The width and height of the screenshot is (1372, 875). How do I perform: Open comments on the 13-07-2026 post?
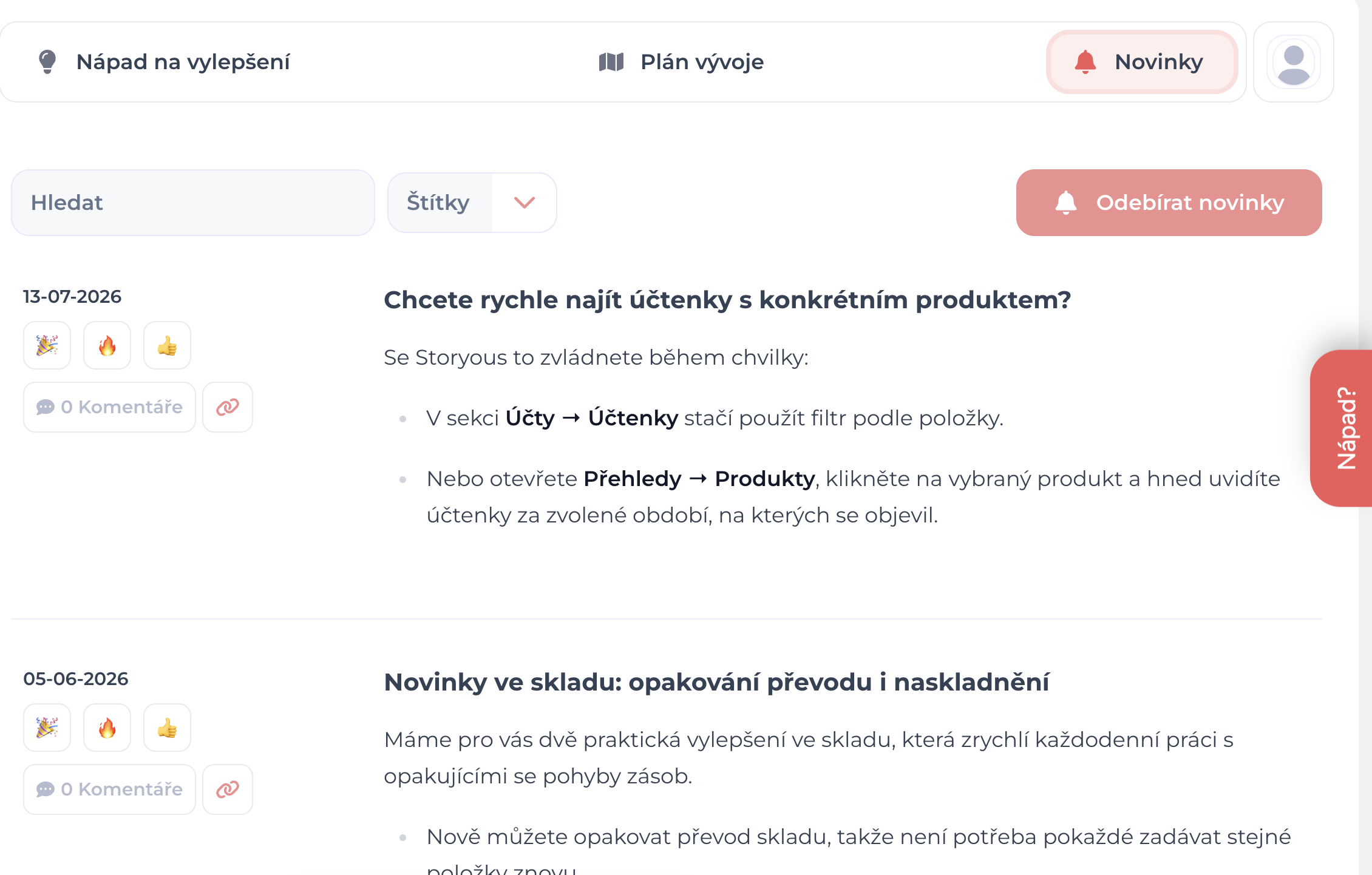pyautogui.click(x=109, y=407)
